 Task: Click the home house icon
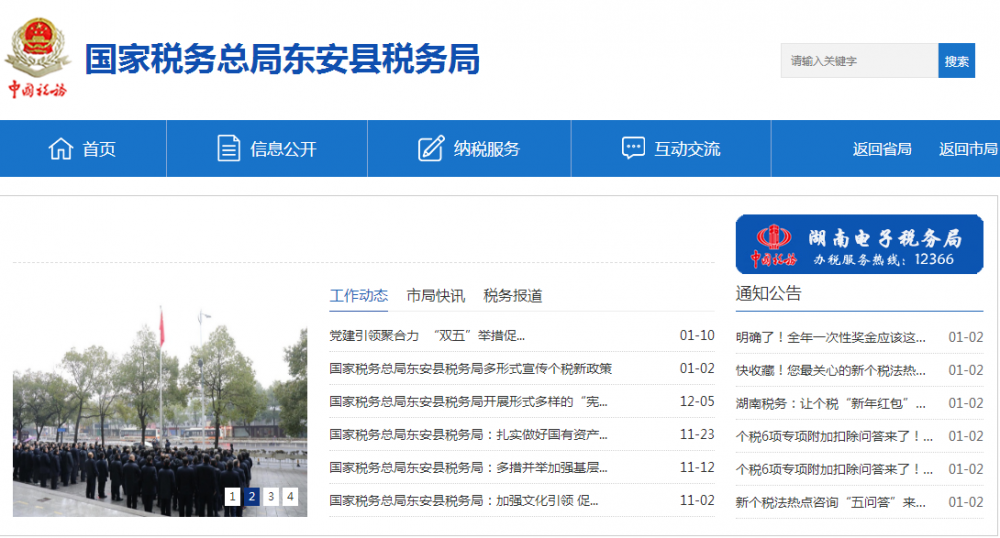click(x=61, y=149)
